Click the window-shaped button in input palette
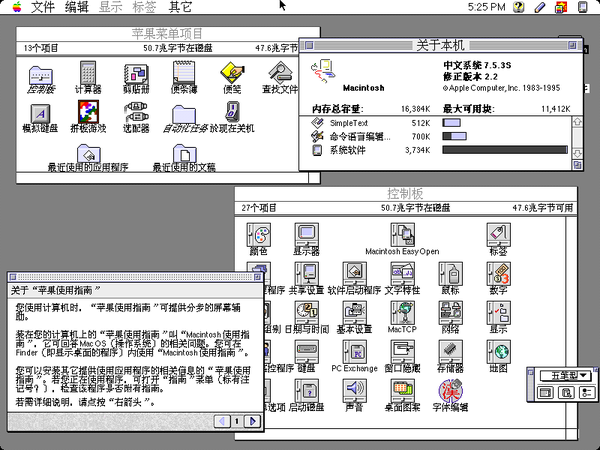The height and width of the screenshot is (450, 600). [546, 393]
